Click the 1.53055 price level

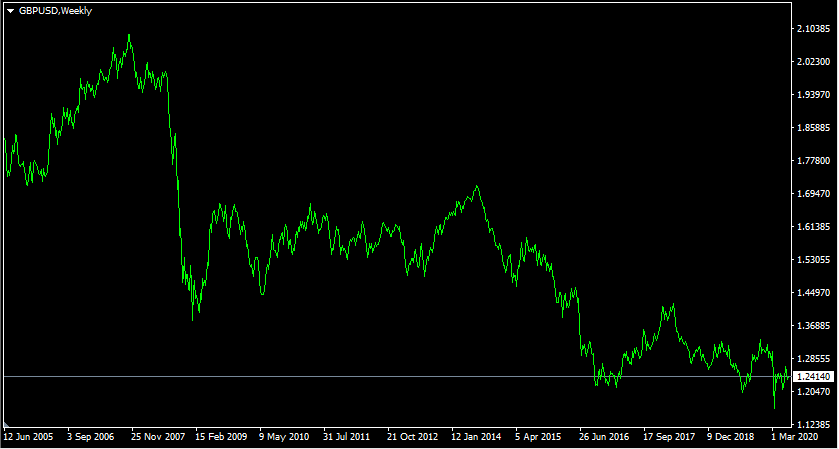pyautogui.click(x=813, y=260)
